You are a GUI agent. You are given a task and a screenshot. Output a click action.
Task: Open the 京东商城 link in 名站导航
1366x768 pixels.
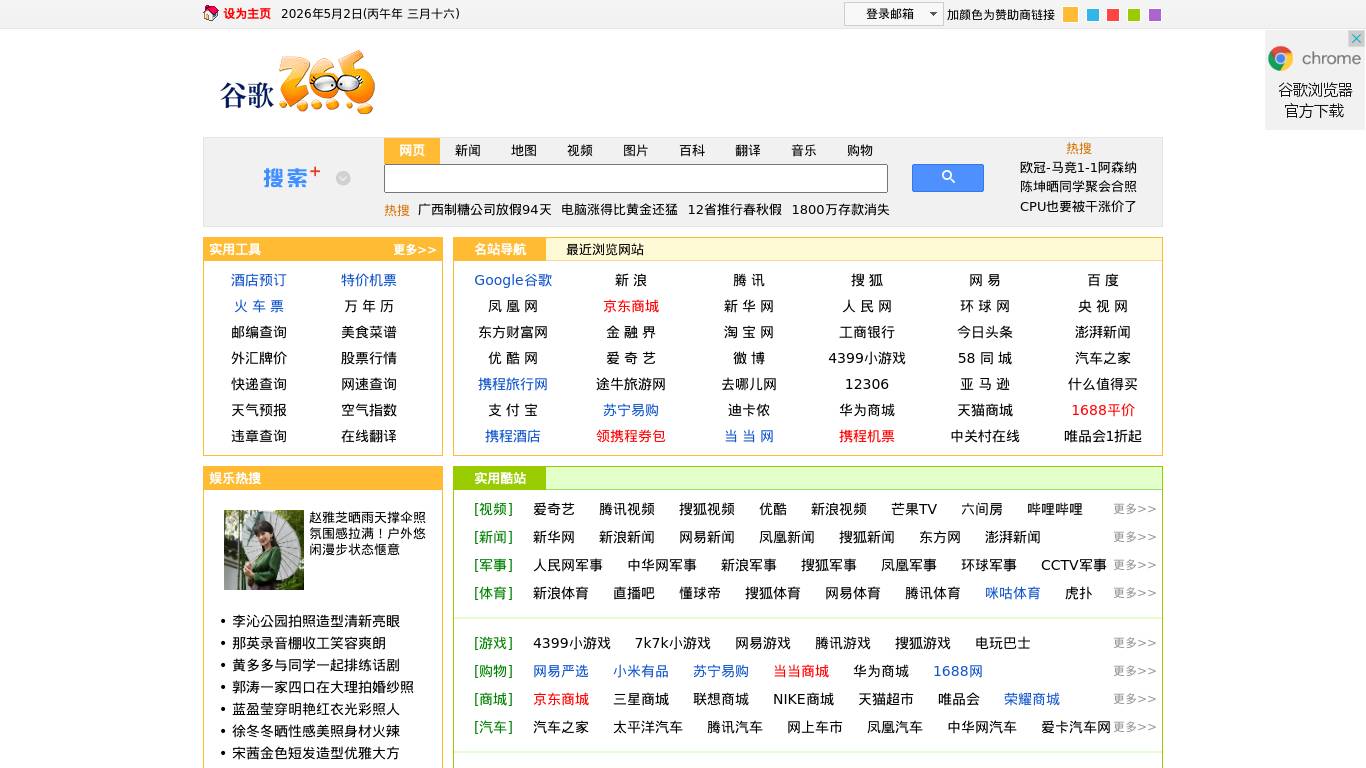point(631,306)
